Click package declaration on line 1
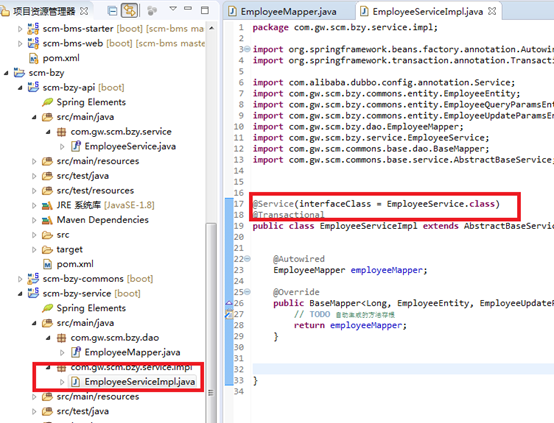The image size is (554, 423). pos(345,27)
